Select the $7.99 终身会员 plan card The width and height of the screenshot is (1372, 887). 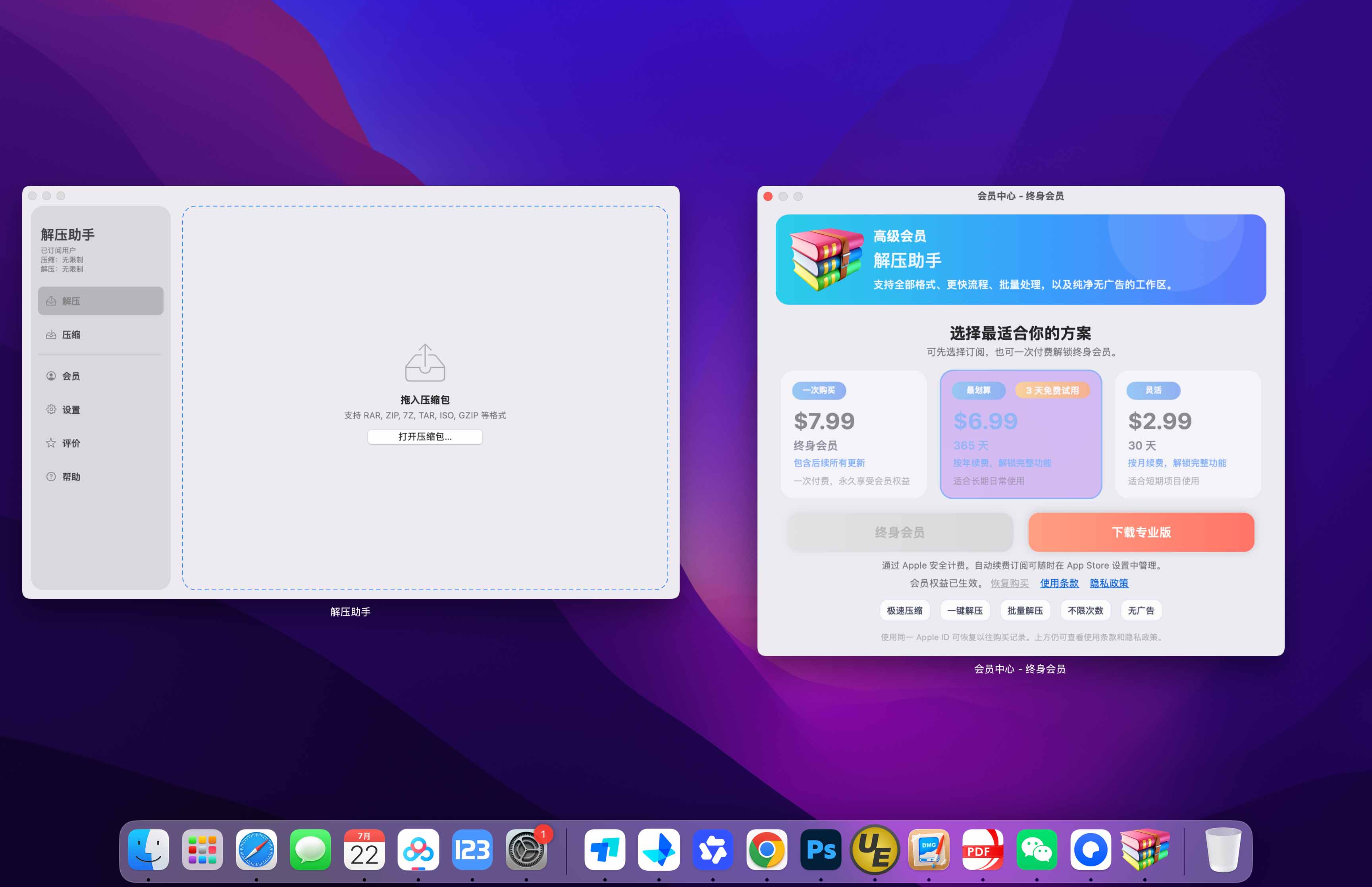(x=853, y=434)
